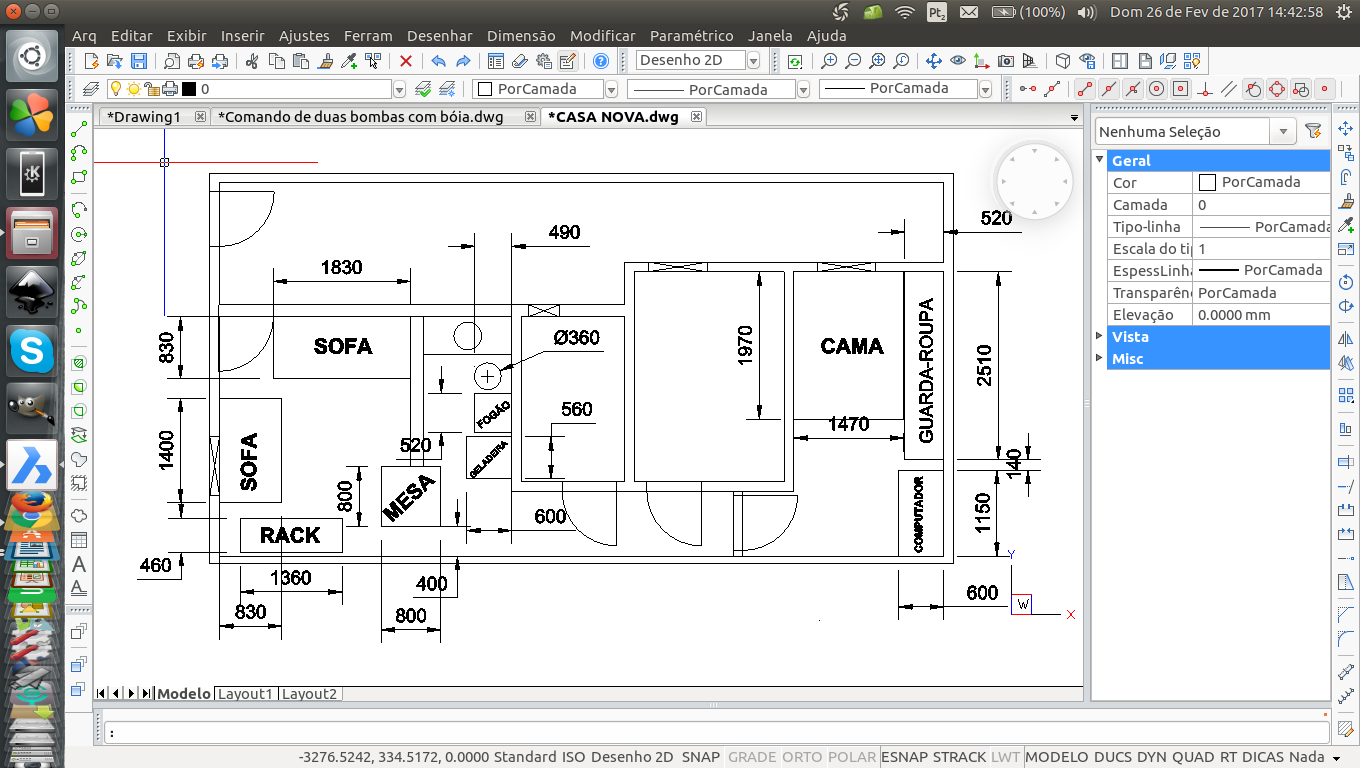1360x768 pixels.
Task: Save drawing using the floppy disk icon
Action: click(x=139, y=61)
